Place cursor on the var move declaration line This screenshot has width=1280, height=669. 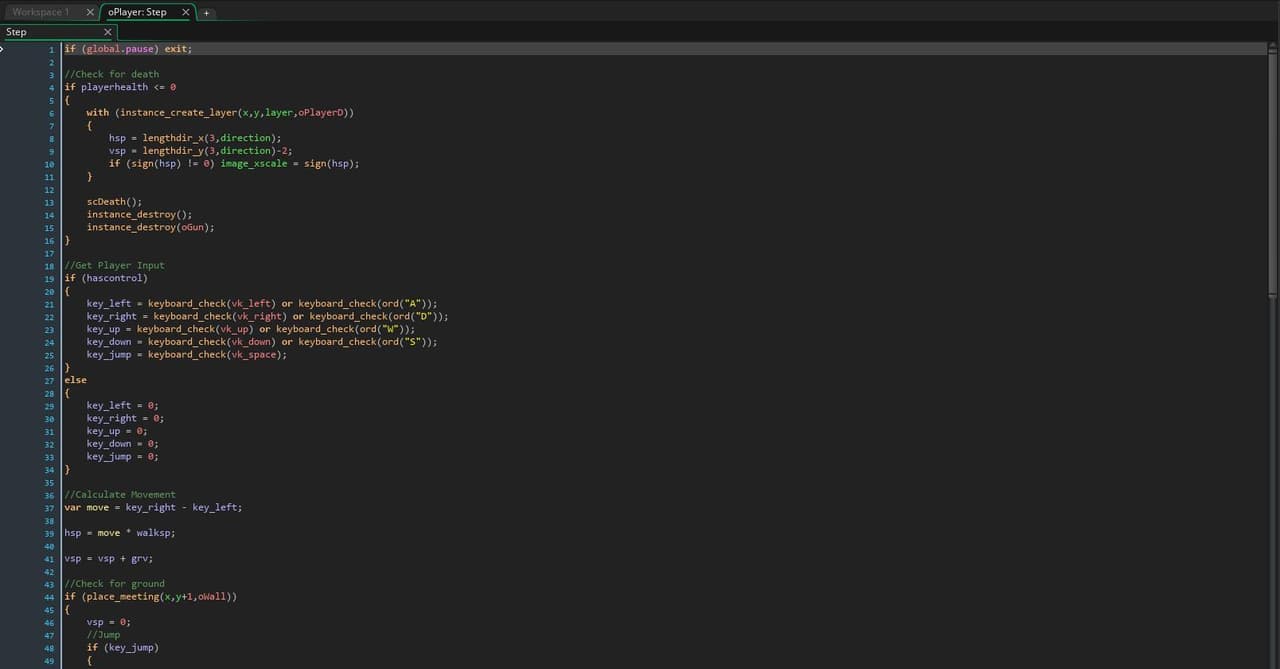tap(153, 507)
